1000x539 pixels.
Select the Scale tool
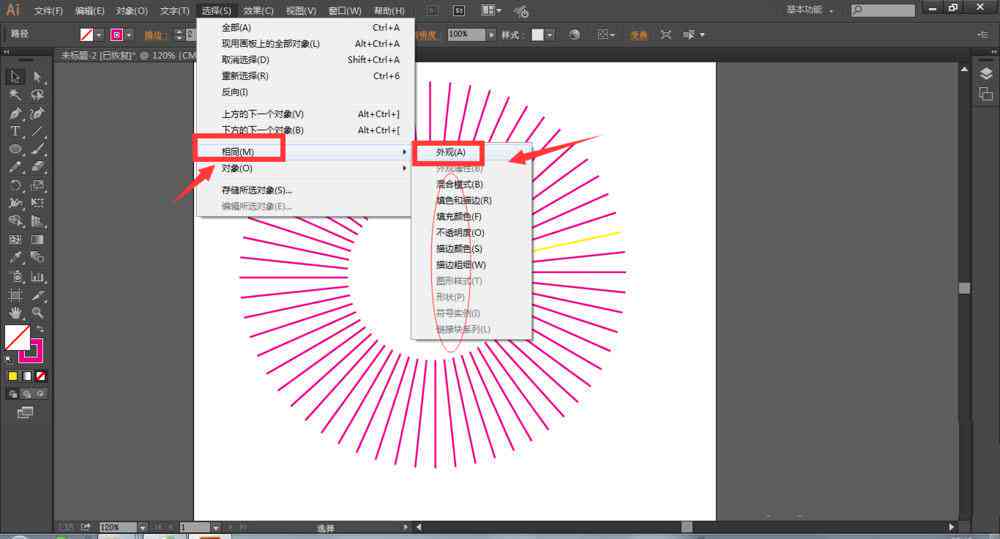pyautogui.click(x=38, y=186)
